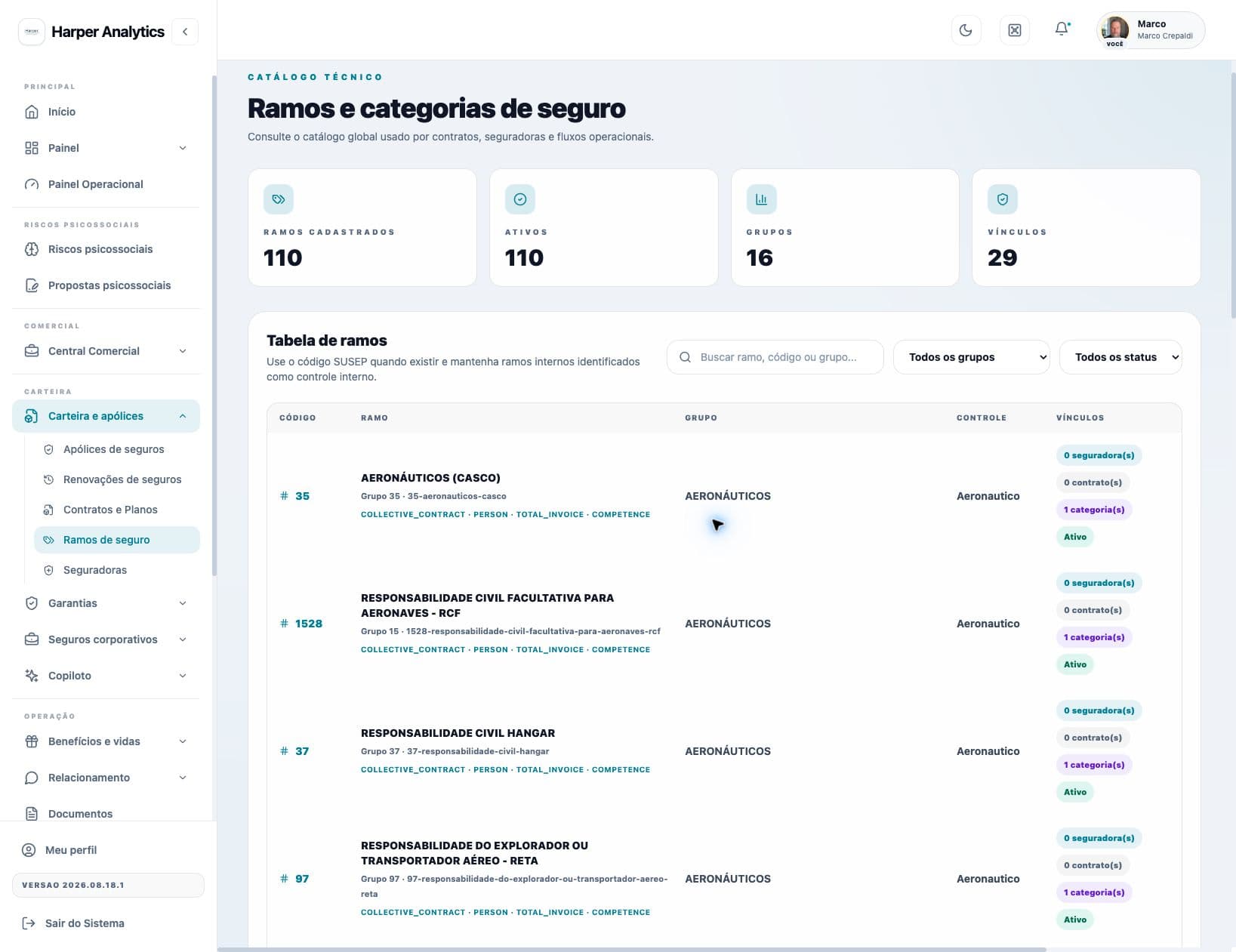This screenshot has width=1236, height=952.
Task: Click the Painel grid icon
Action: point(32,148)
